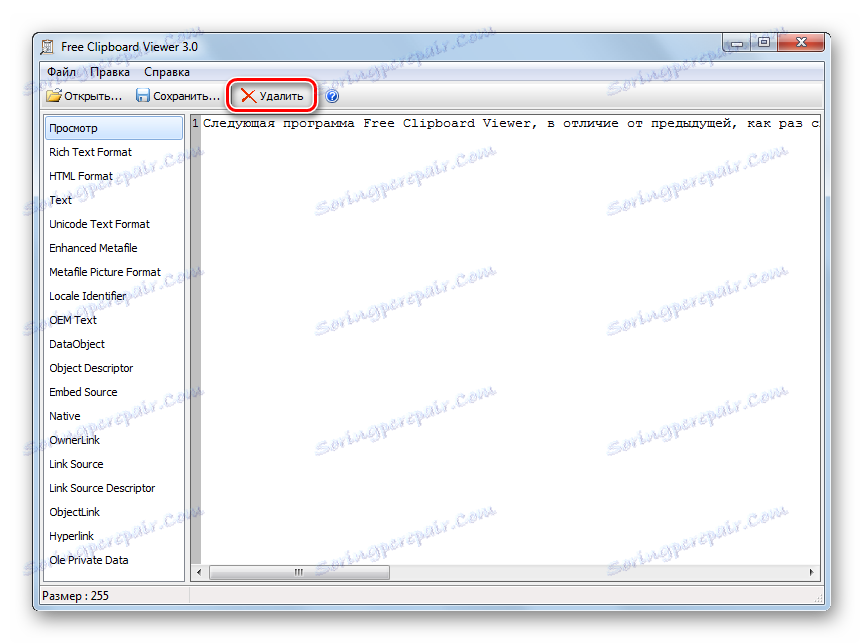
Task: Open the Правка menu
Action: coord(110,71)
